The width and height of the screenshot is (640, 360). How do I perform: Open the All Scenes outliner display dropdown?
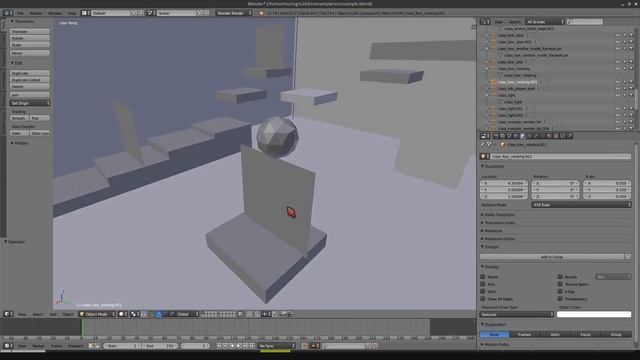545,22
